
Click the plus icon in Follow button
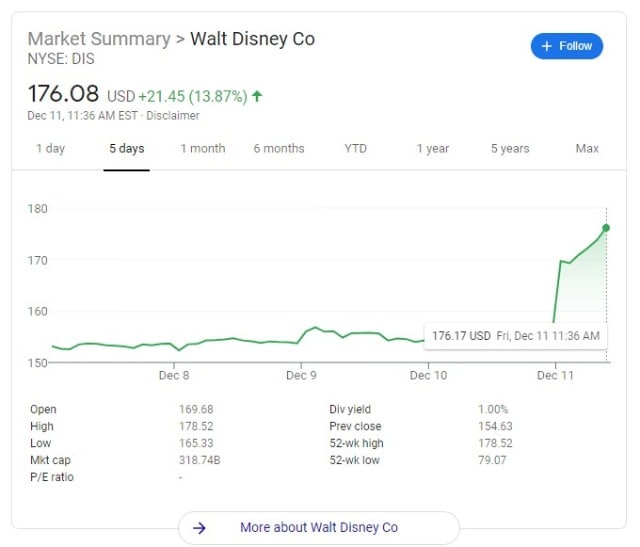(547, 46)
